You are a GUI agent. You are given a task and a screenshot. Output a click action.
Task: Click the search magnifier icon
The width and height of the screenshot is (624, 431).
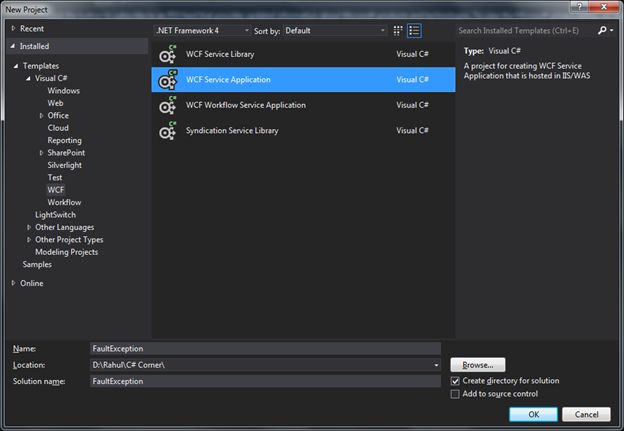pyautogui.click(x=602, y=30)
